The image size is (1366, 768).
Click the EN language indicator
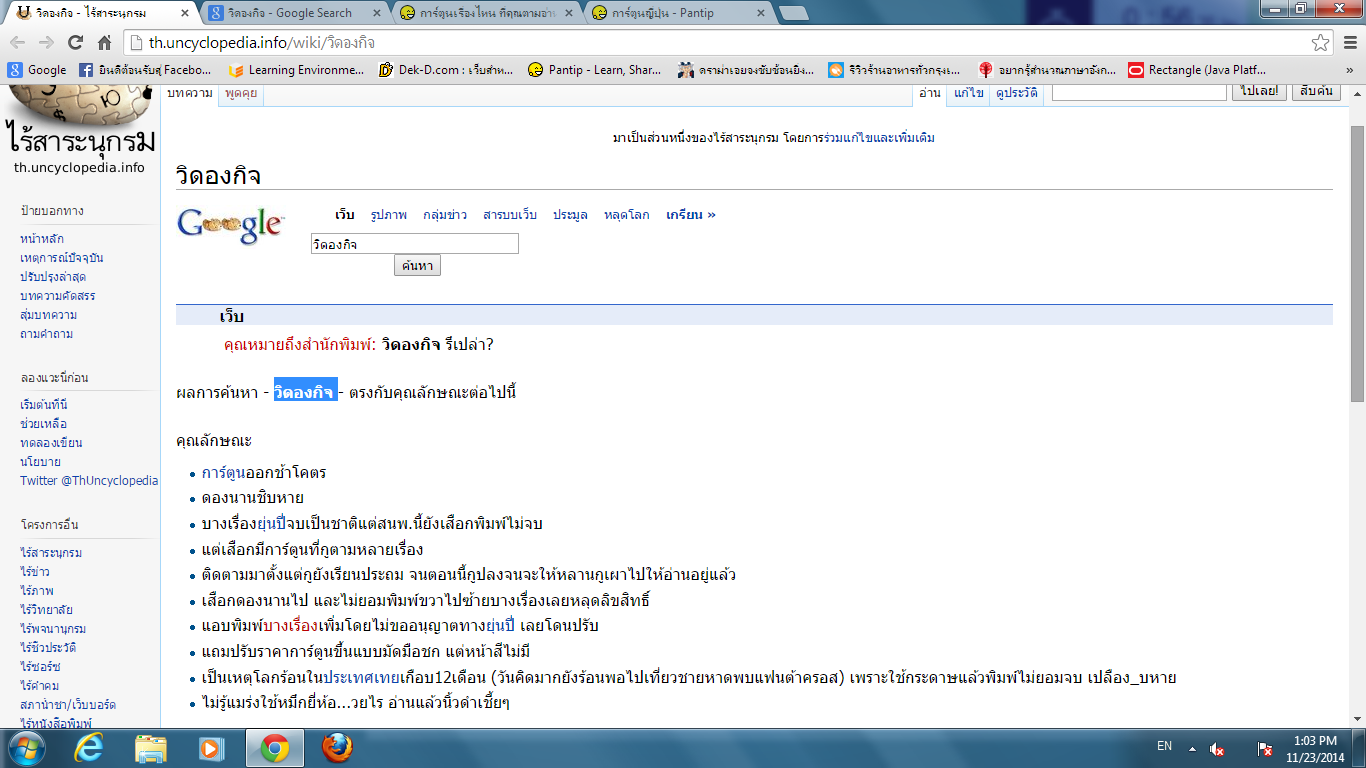point(1165,746)
